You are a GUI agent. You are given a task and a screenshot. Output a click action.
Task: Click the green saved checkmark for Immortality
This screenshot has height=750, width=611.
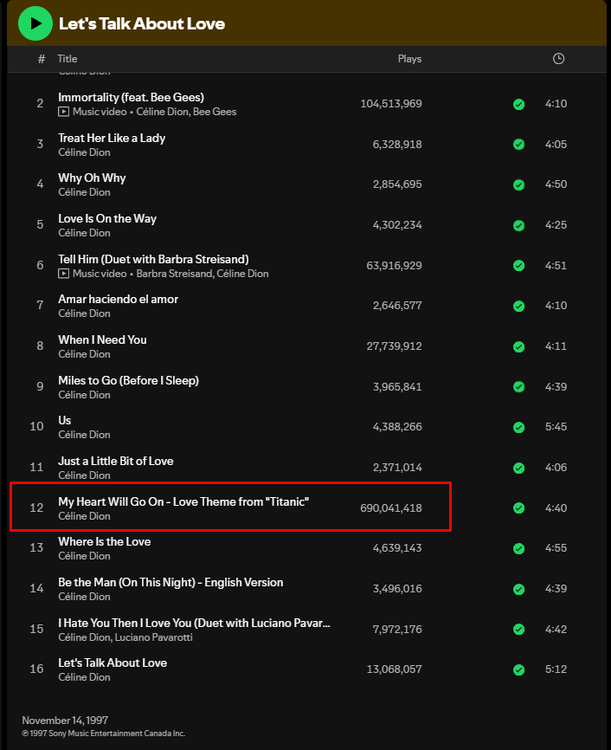click(x=519, y=104)
